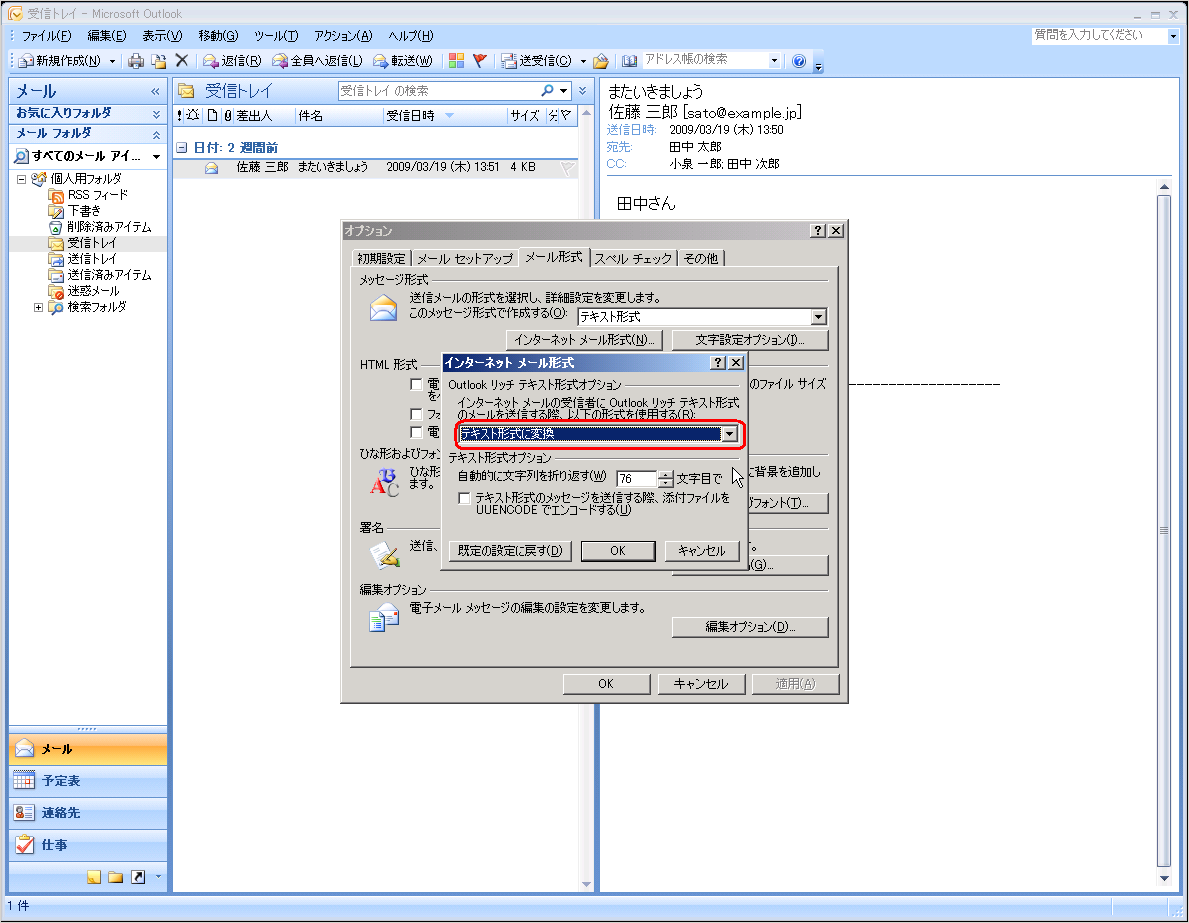
Task: Click the Delete X toolbar icon
Action: click(x=181, y=61)
